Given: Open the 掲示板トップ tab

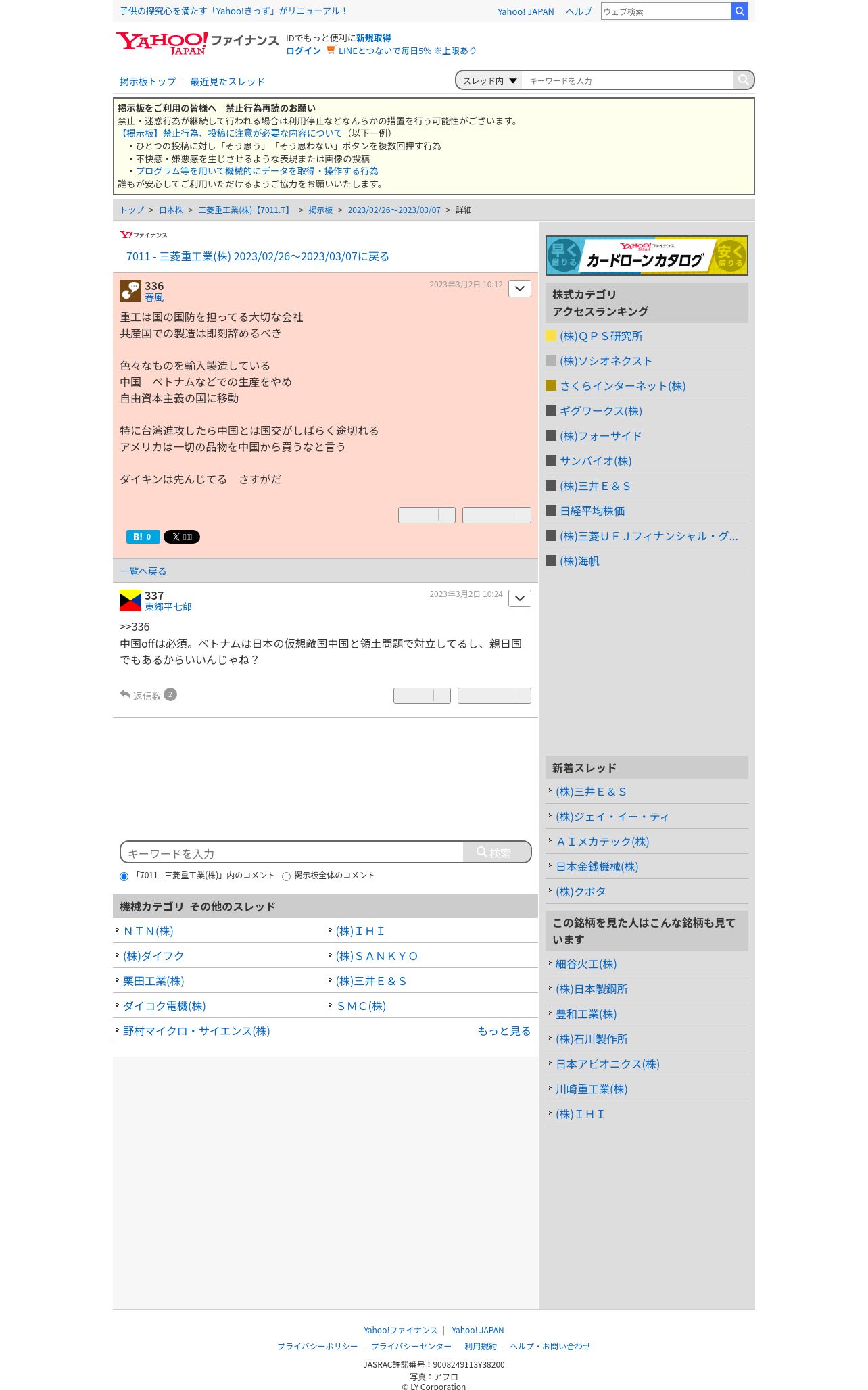Looking at the screenshot, I should point(147,81).
